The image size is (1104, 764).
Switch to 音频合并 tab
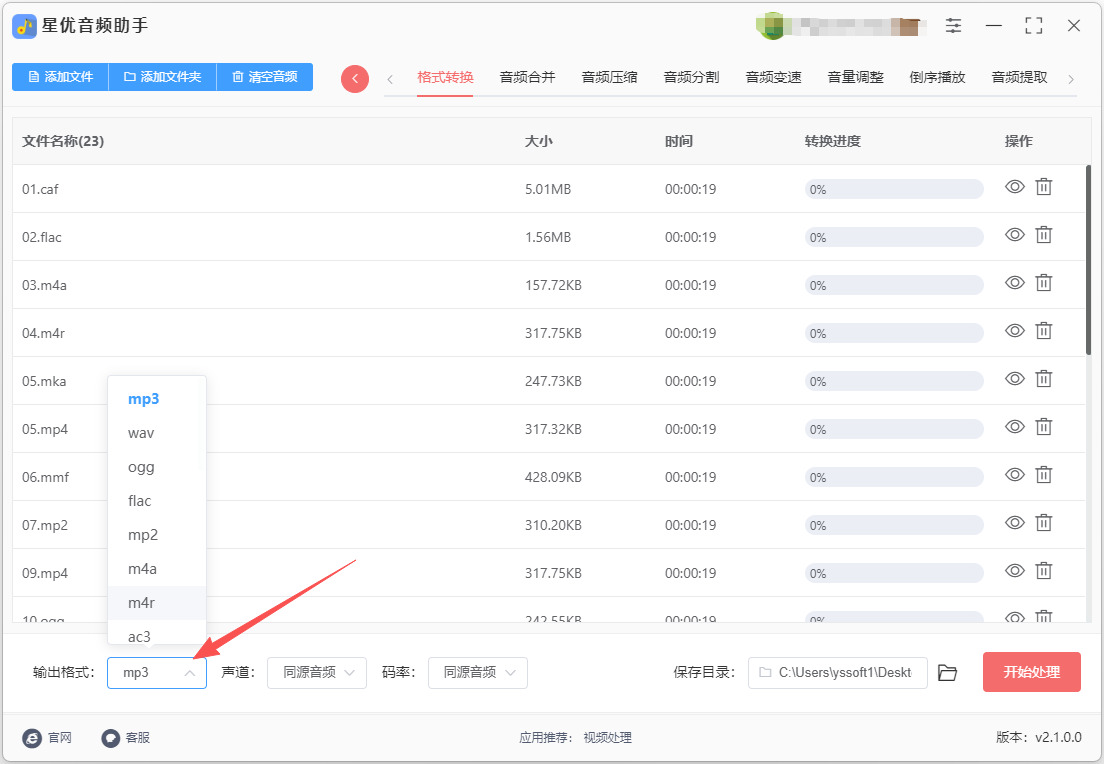coord(527,77)
